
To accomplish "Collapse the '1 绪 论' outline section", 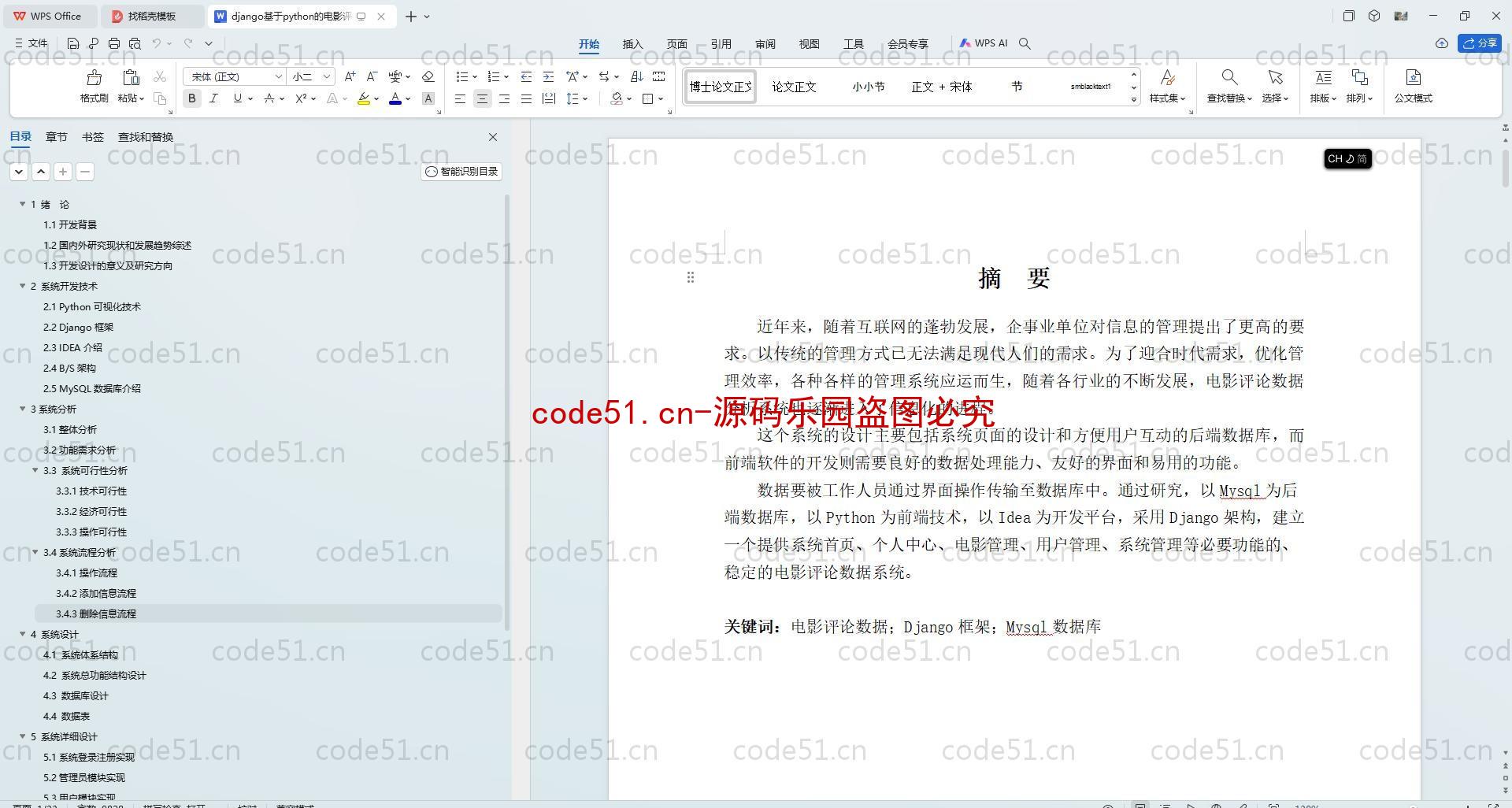I will tap(22, 204).
